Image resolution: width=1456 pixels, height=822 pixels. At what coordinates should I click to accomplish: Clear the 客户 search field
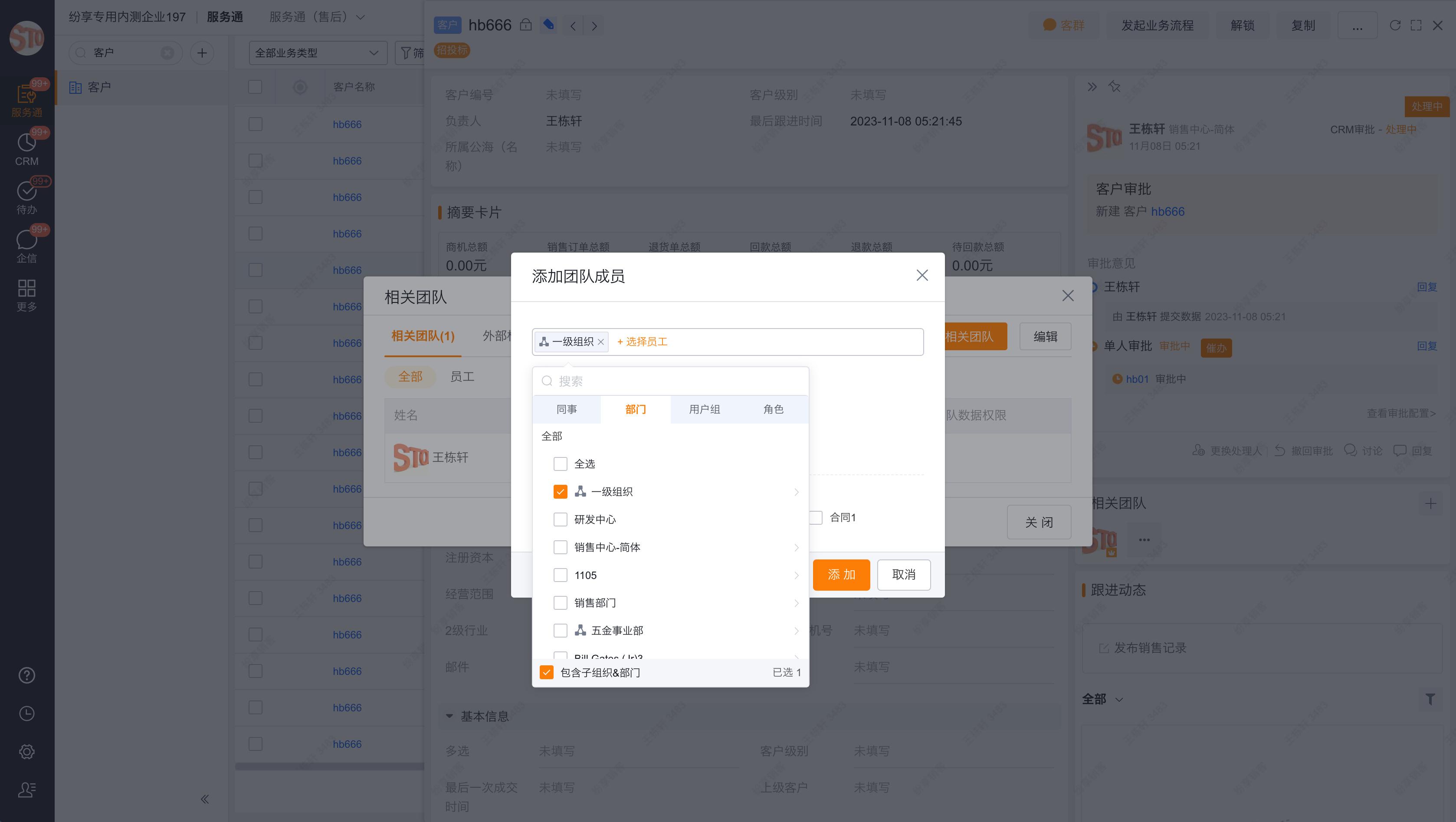[167, 53]
